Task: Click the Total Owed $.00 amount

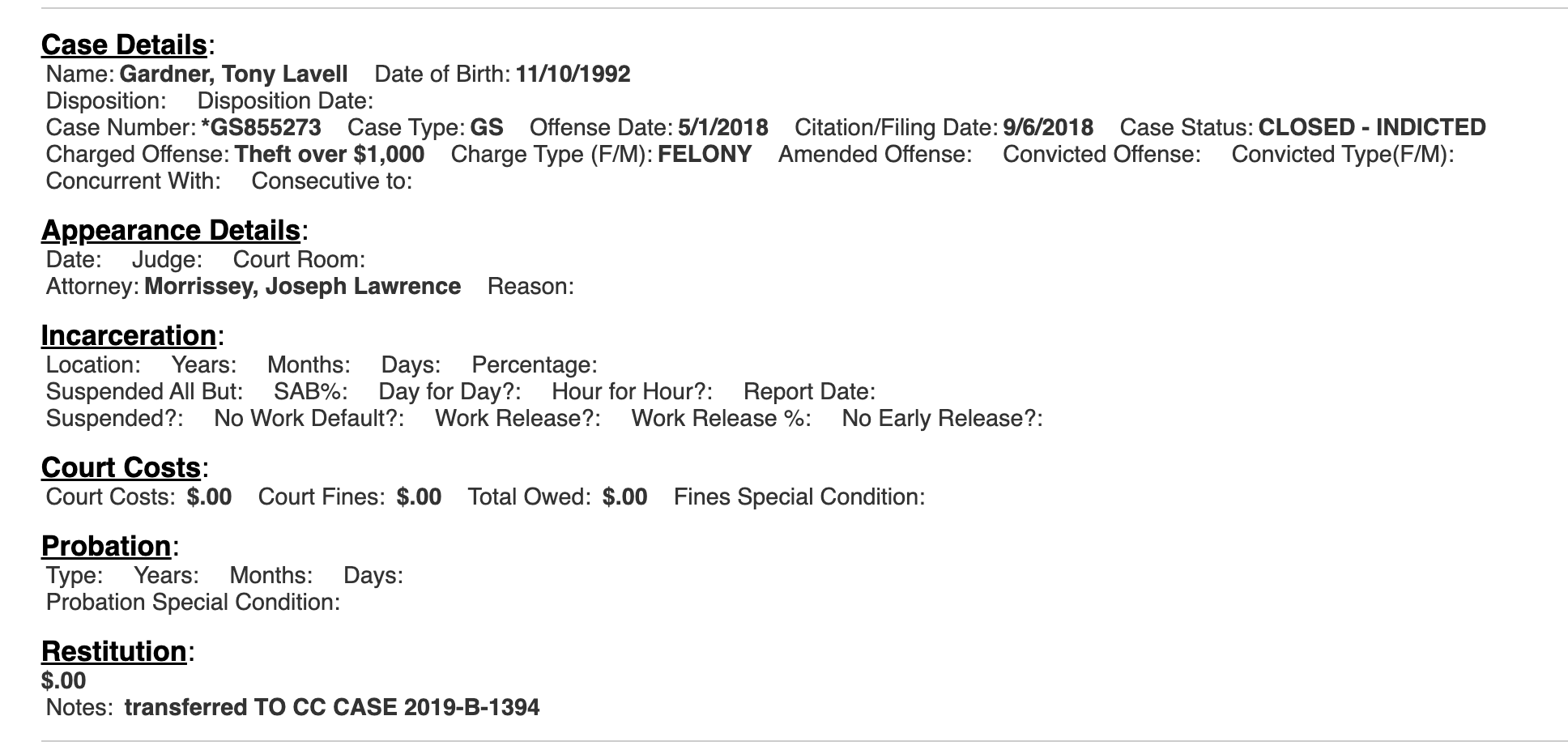Action: tap(624, 497)
